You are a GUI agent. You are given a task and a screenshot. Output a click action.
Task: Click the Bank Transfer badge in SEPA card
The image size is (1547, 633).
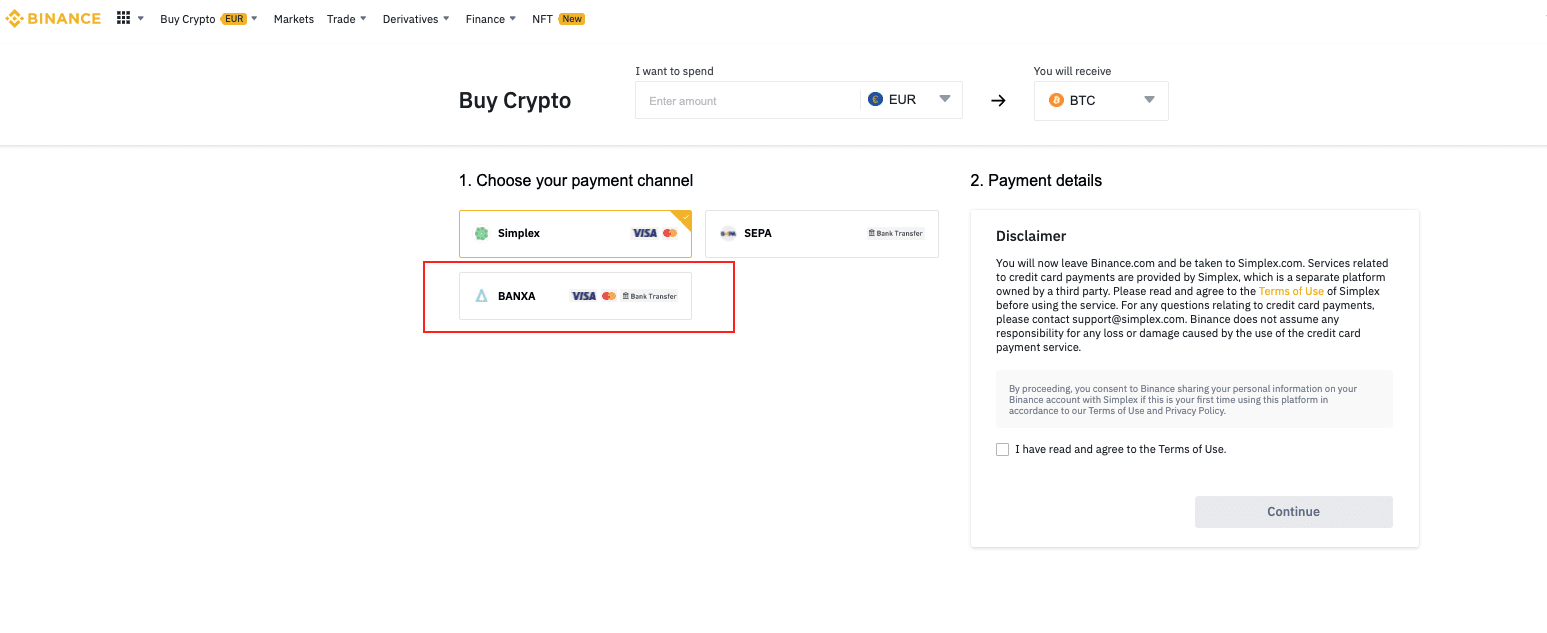(895, 233)
